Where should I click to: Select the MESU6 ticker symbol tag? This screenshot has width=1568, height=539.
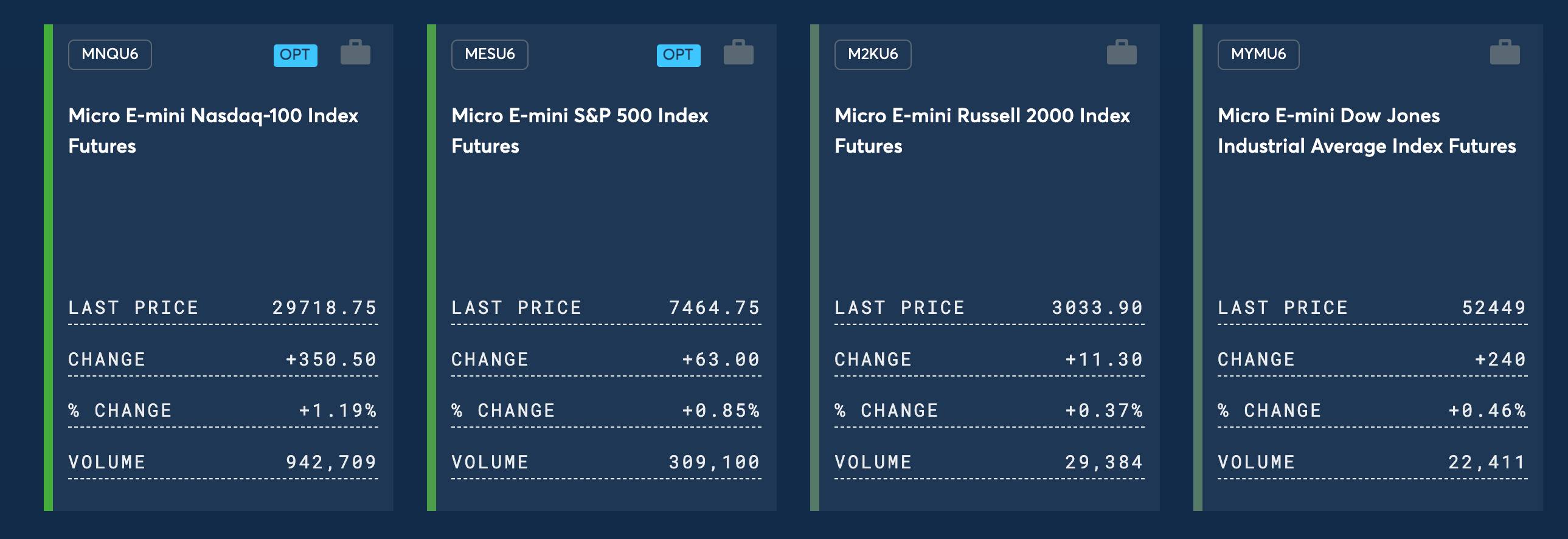point(490,54)
